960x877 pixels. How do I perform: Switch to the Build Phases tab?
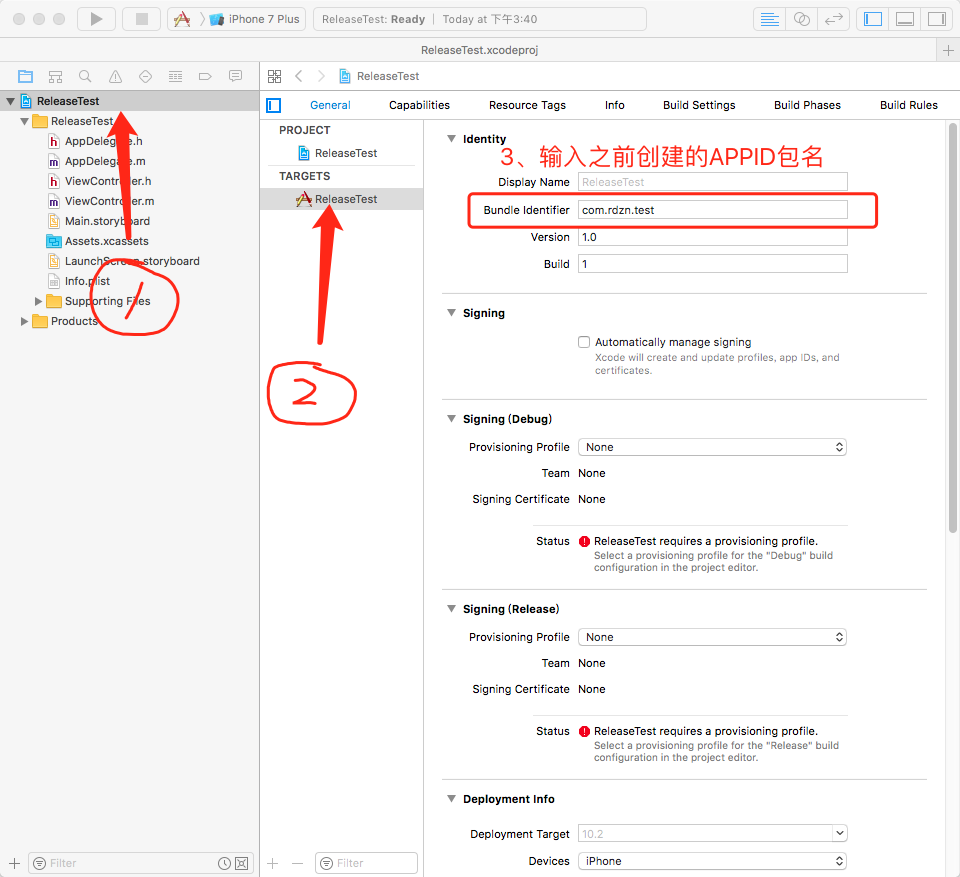[808, 105]
